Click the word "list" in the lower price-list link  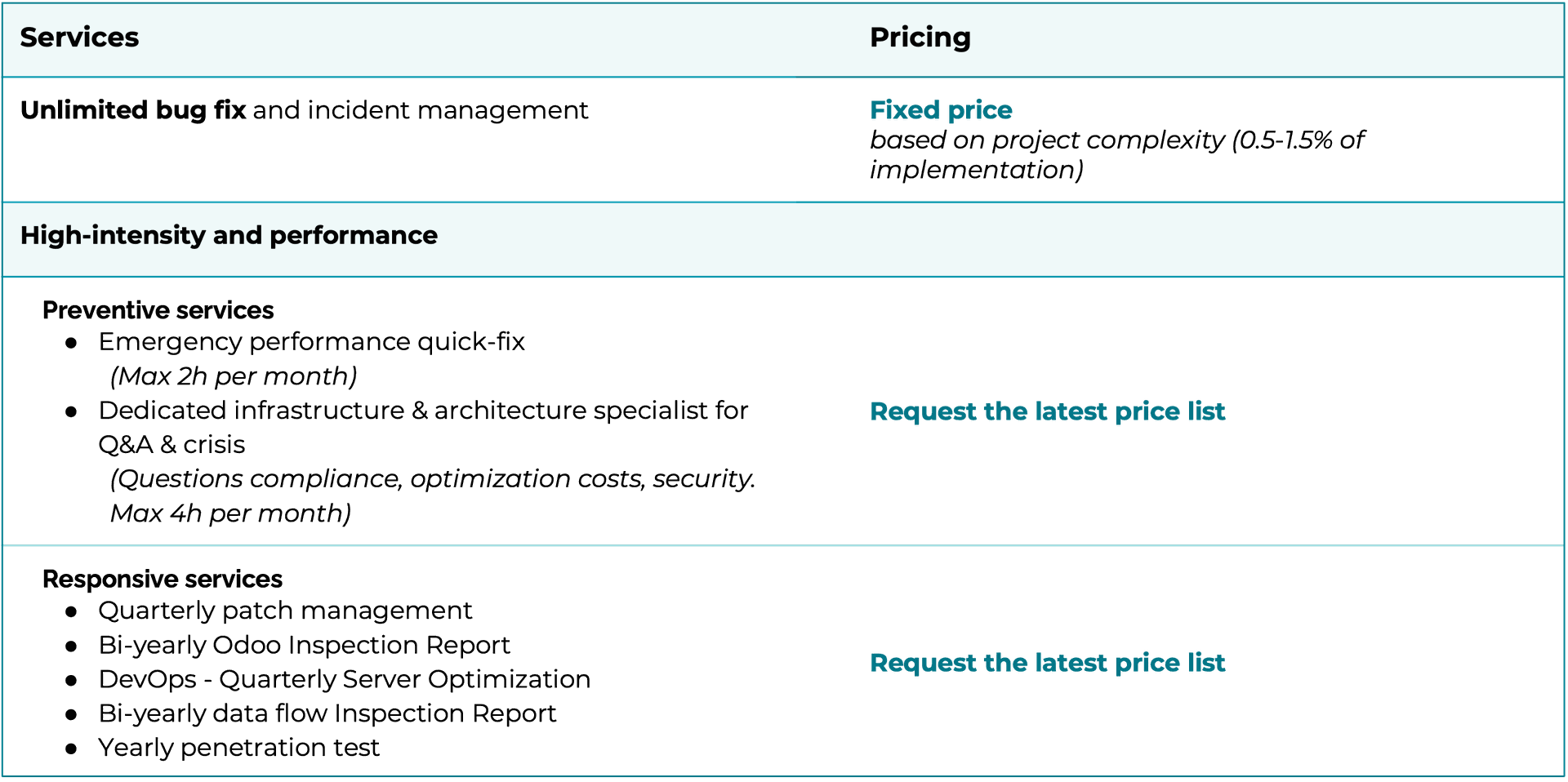(1206, 663)
